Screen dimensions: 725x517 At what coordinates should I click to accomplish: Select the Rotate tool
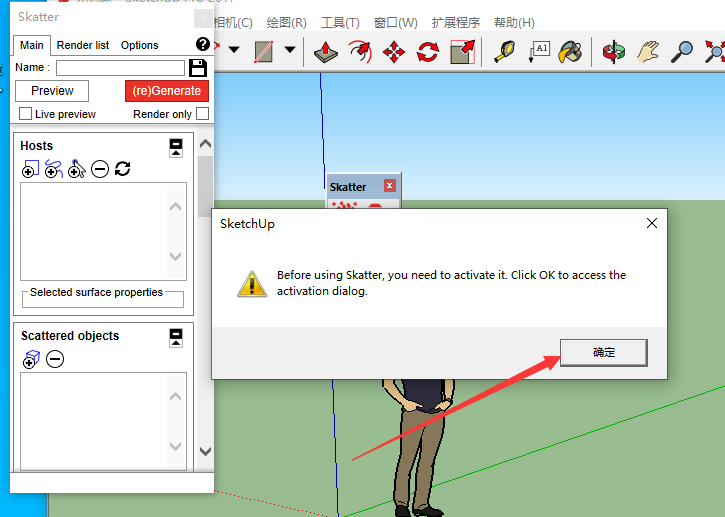[x=428, y=51]
